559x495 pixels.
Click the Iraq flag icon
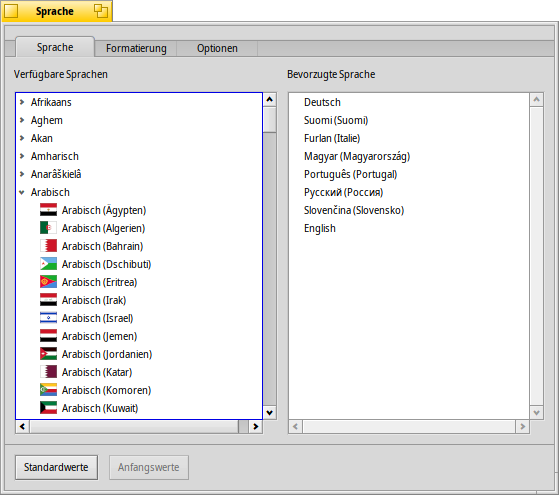coord(48,300)
